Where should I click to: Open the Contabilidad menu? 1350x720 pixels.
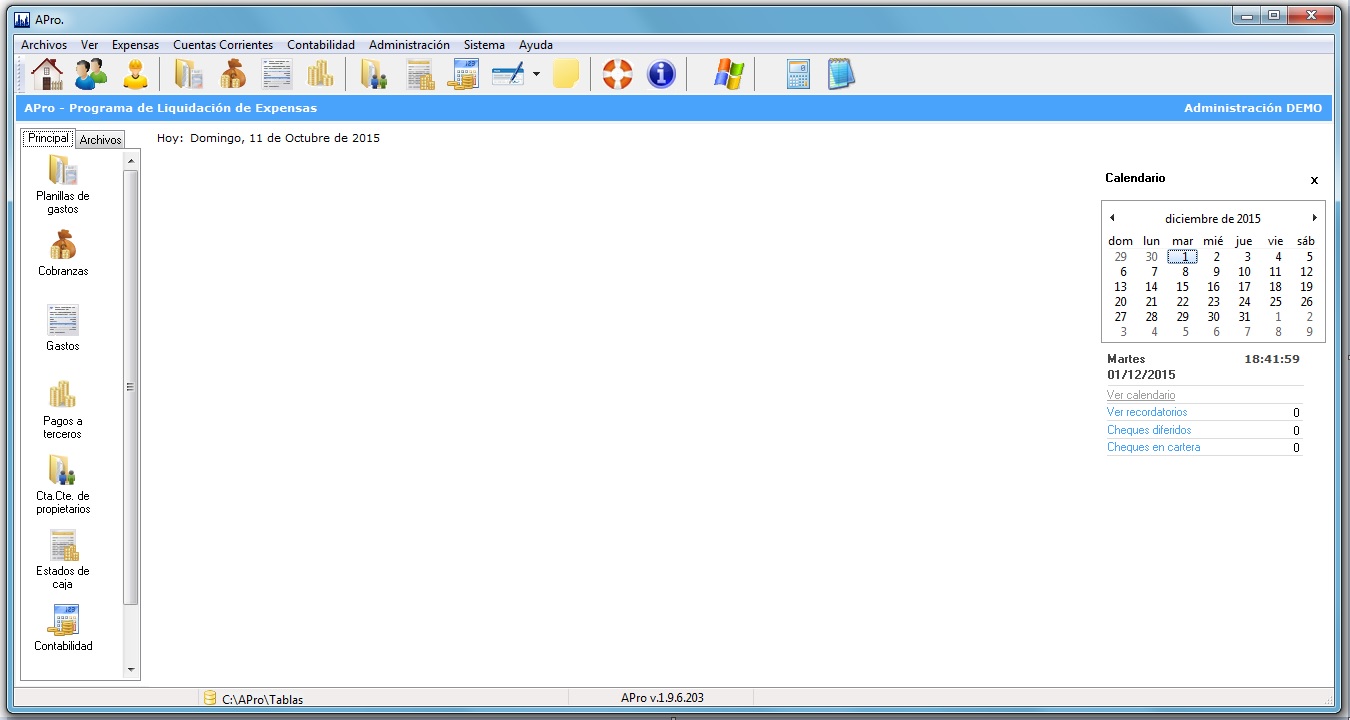tap(320, 45)
